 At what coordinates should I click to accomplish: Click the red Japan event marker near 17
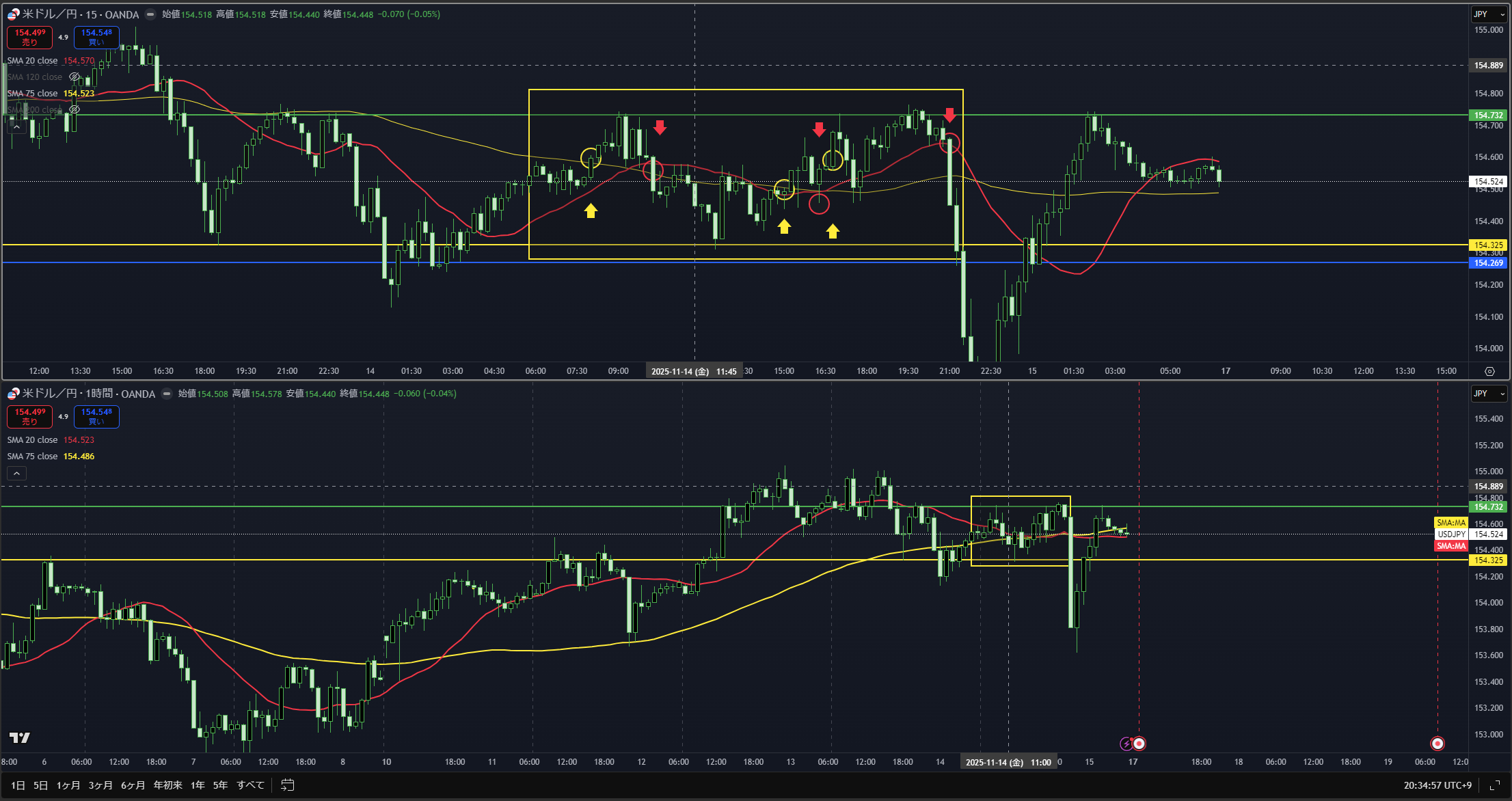click(1139, 744)
